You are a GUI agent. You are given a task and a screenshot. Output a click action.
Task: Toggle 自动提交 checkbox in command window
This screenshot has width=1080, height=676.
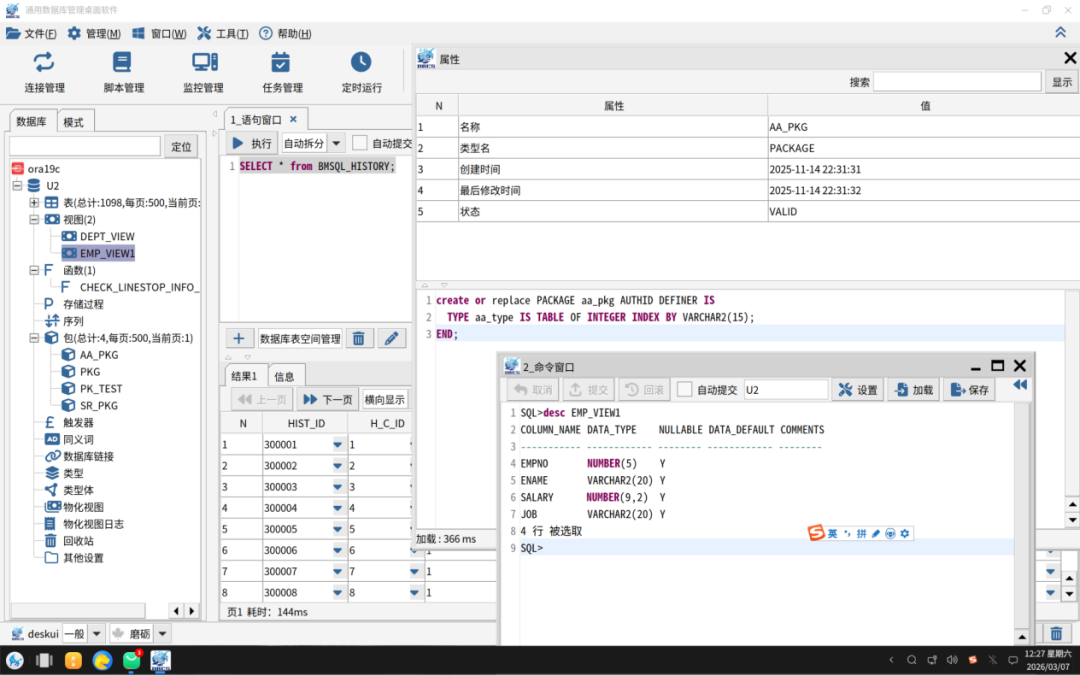click(x=684, y=389)
